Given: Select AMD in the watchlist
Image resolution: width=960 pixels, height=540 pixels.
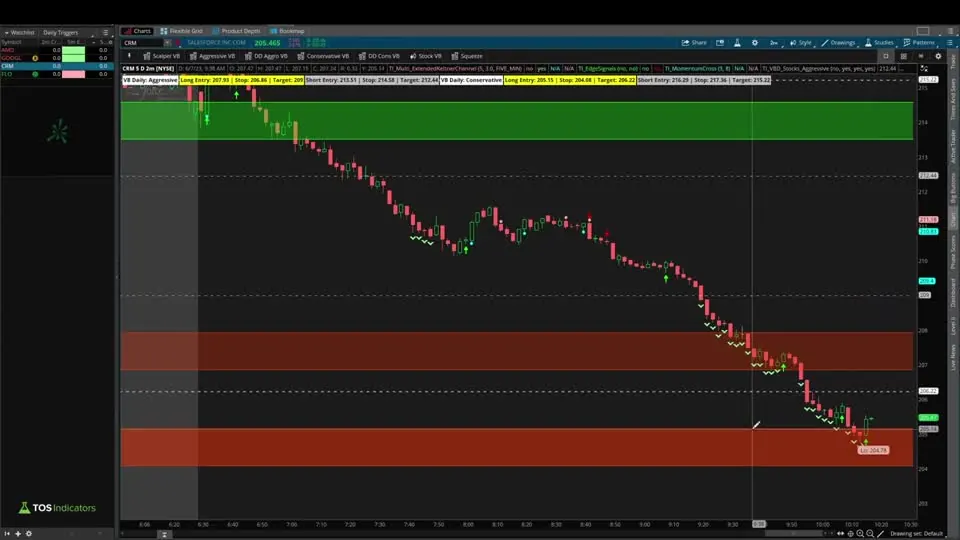Looking at the screenshot, I should click(8, 50).
